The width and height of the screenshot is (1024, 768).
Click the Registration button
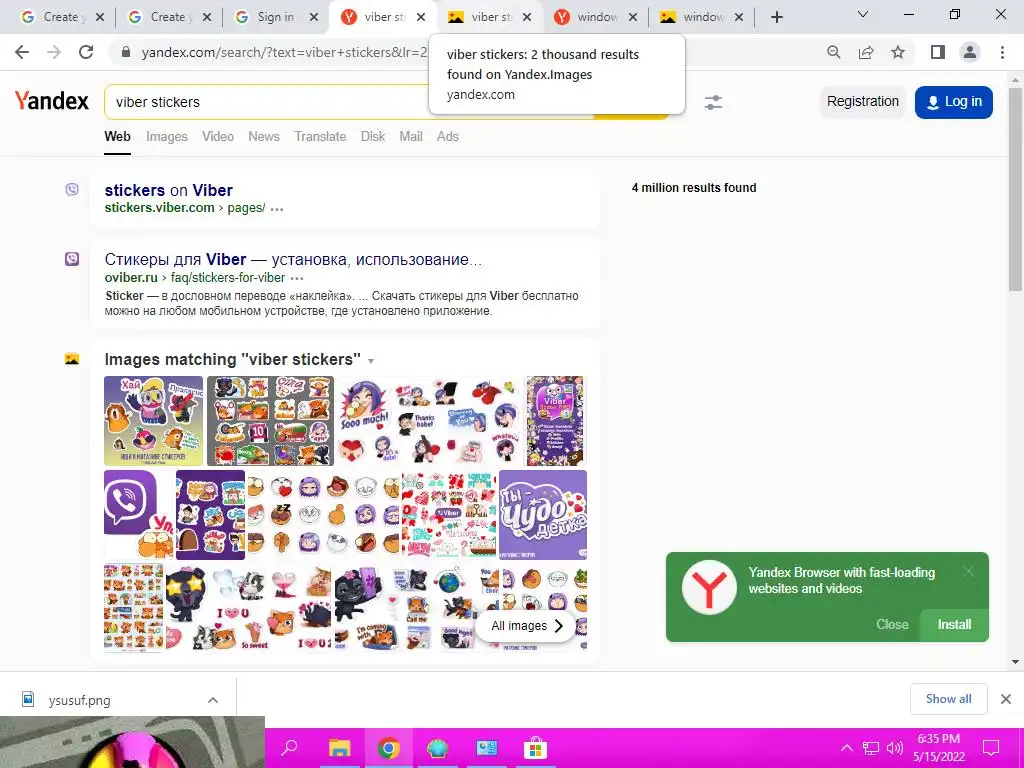pyautogui.click(x=863, y=102)
